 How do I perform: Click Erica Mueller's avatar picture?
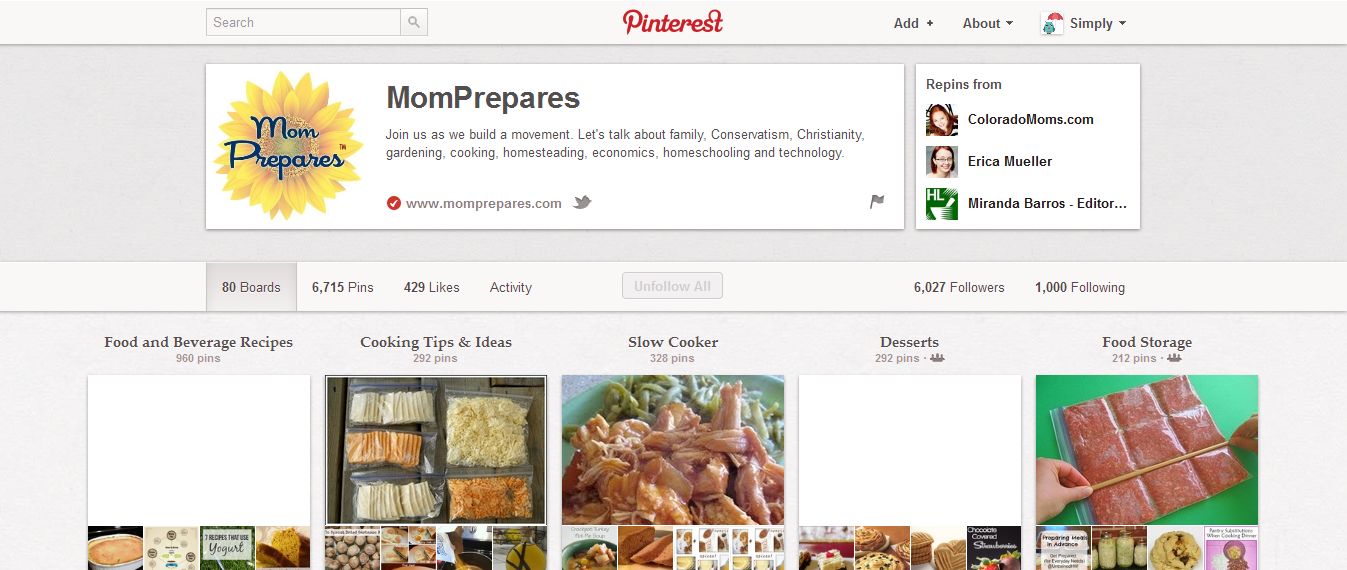tap(942, 162)
